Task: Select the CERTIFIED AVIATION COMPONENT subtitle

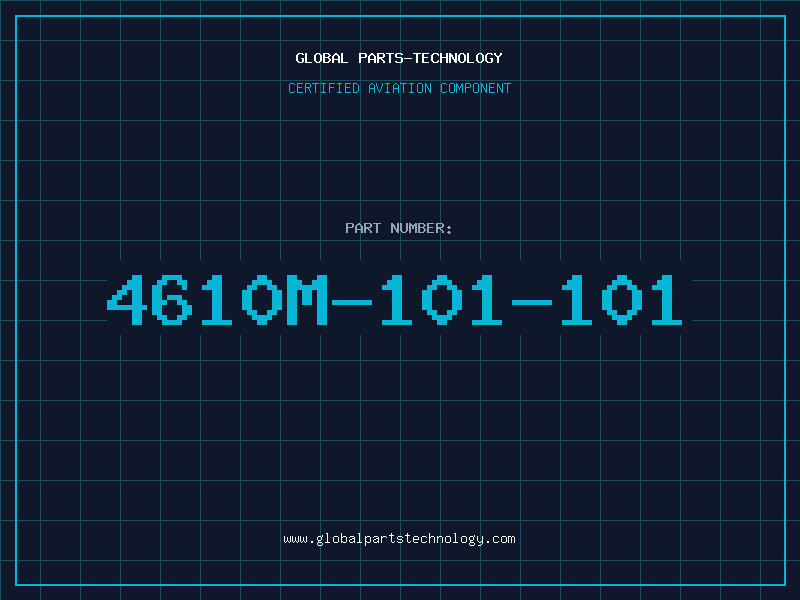Action: (x=399, y=88)
